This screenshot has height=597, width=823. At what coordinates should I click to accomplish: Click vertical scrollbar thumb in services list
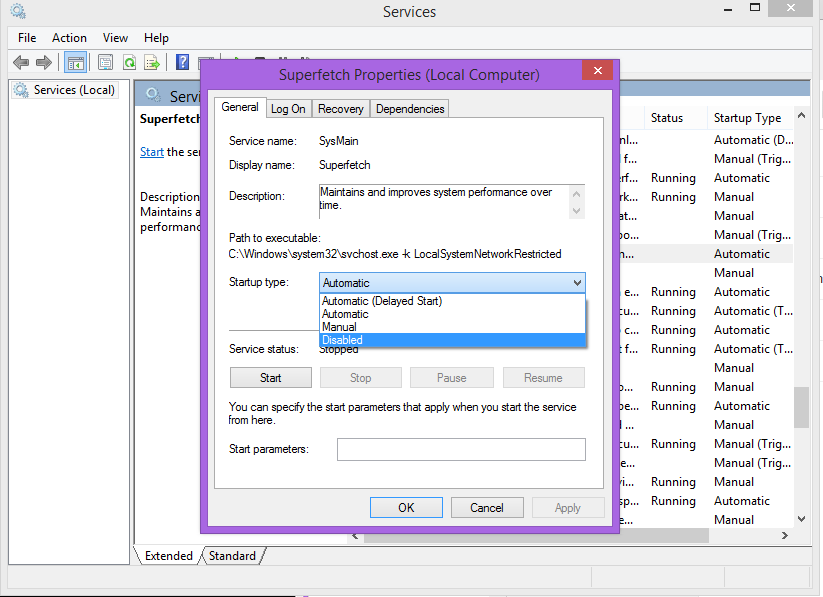point(801,407)
